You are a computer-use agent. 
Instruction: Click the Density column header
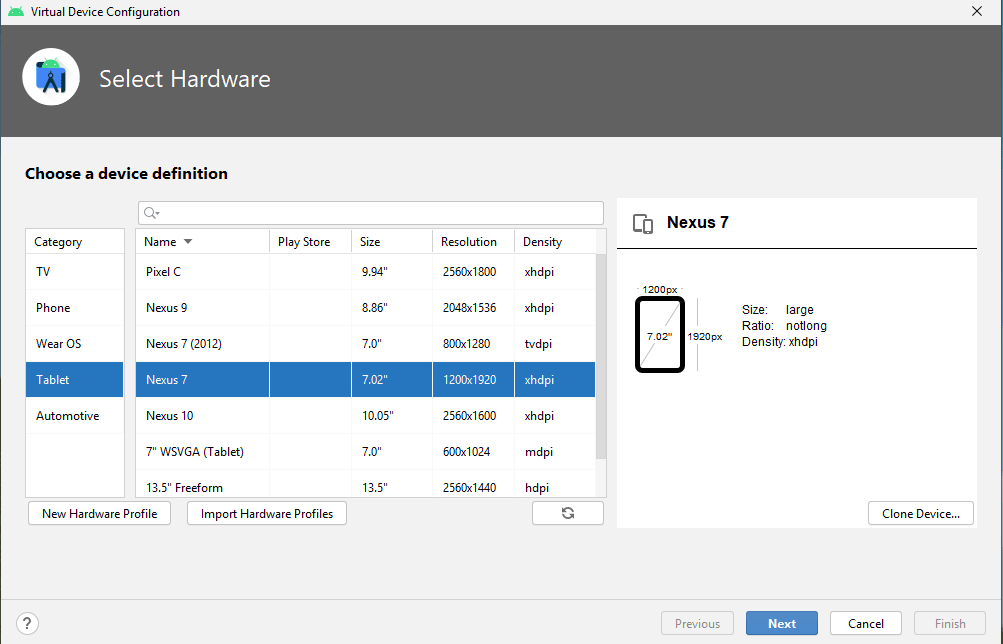pos(555,242)
